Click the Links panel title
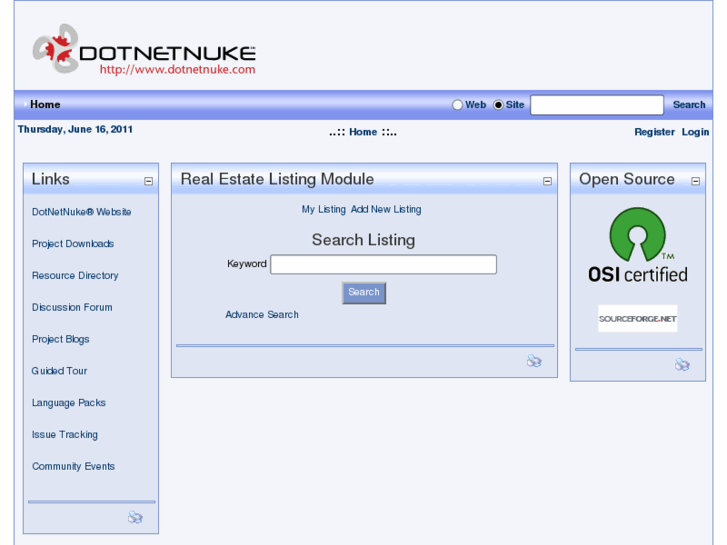 [51, 180]
